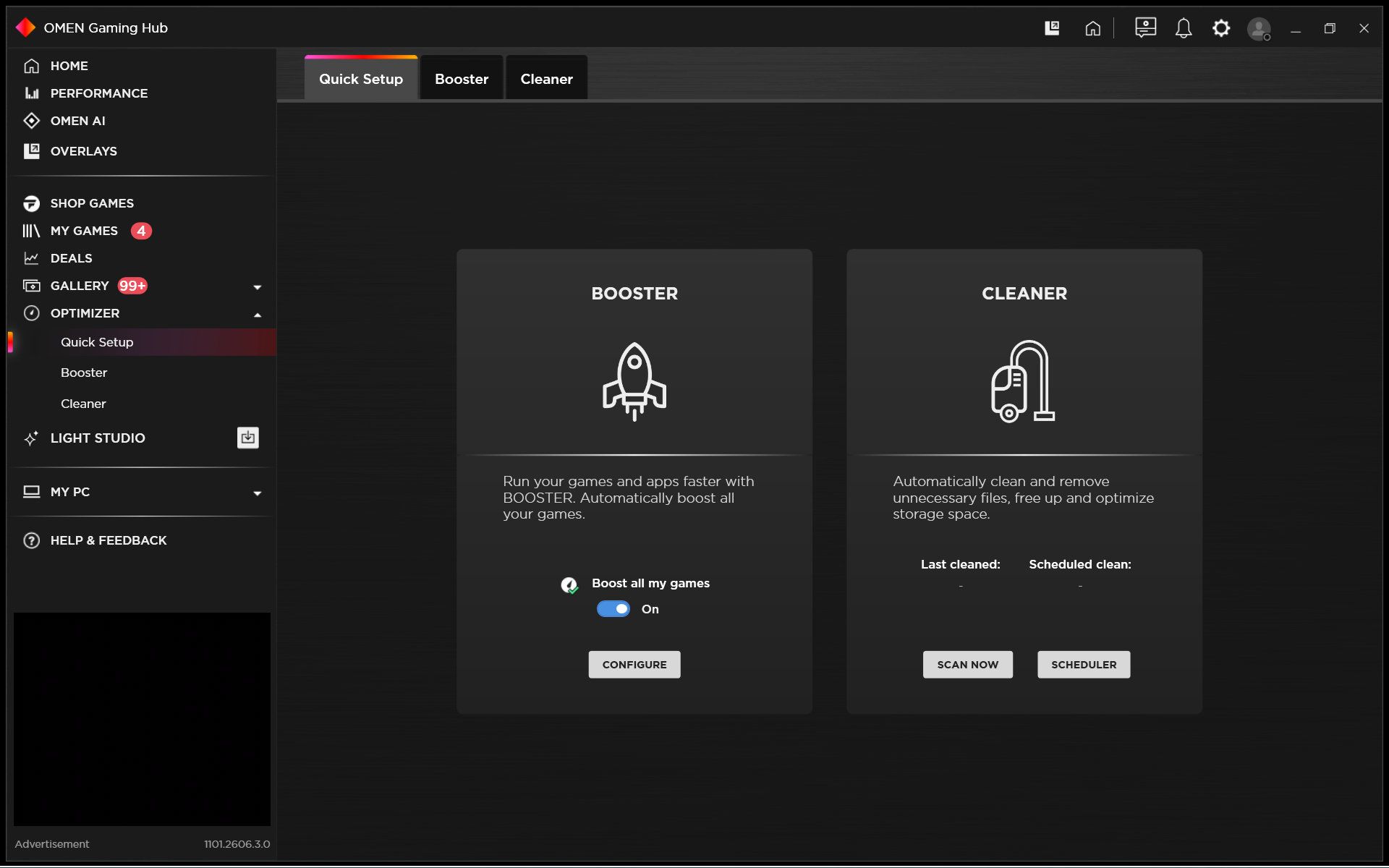Open the user profile avatar
The height and width of the screenshot is (868, 1389).
pyautogui.click(x=1259, y=29)
